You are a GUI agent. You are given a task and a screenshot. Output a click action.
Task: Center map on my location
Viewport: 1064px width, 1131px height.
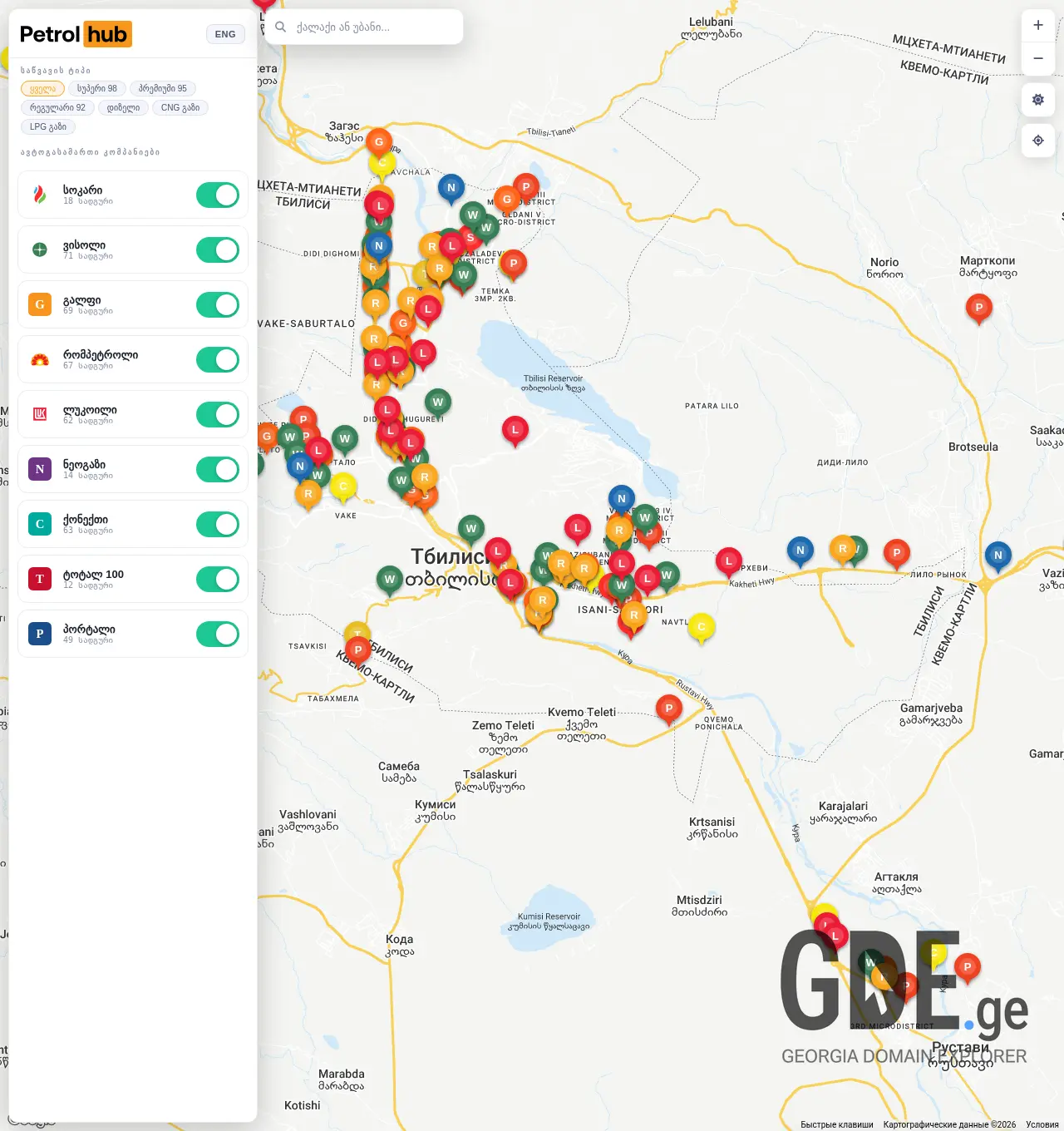[1038, 141]
